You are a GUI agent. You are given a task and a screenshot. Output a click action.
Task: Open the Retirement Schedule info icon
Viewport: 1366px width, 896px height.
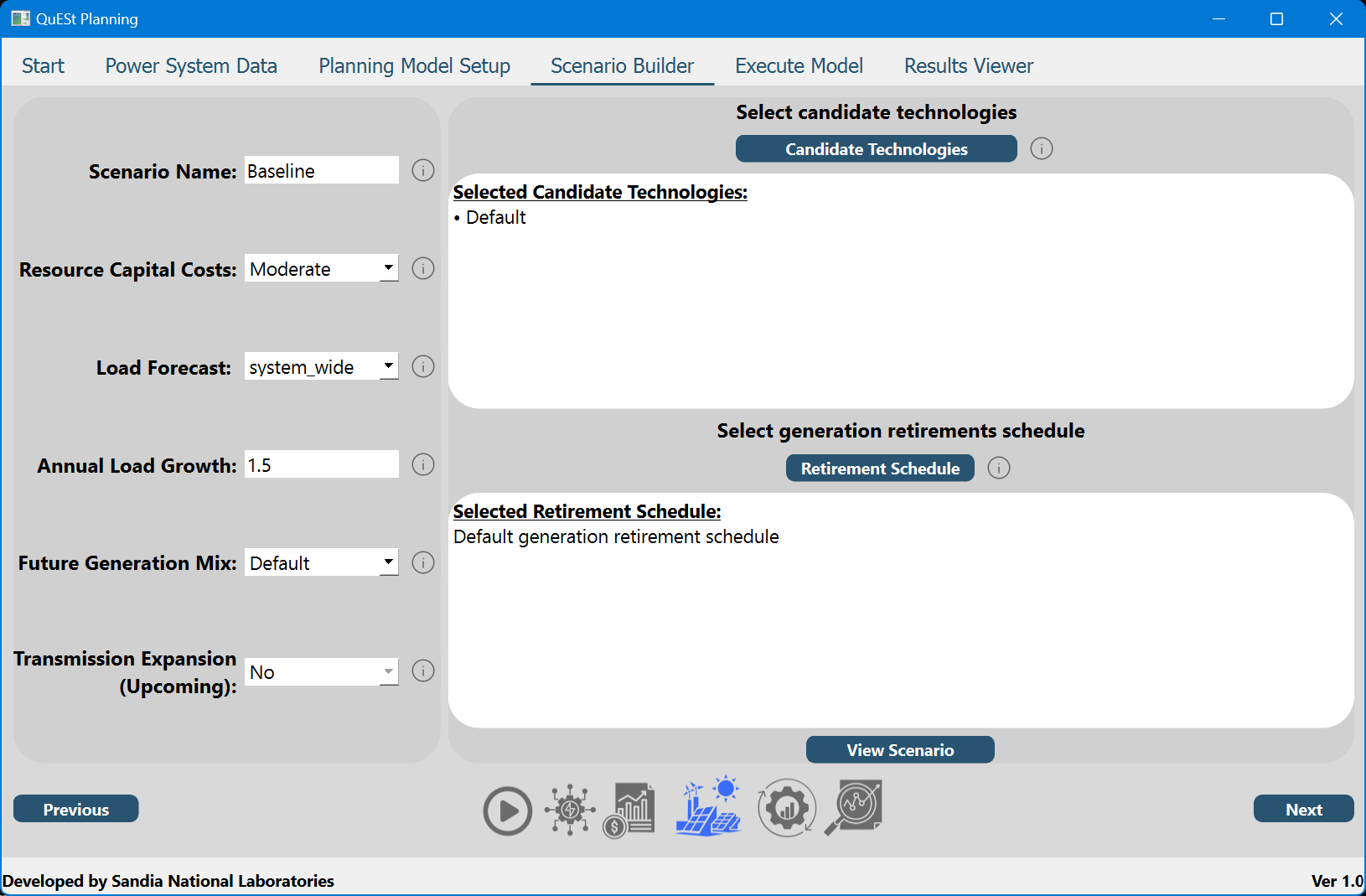pos(999,469)
